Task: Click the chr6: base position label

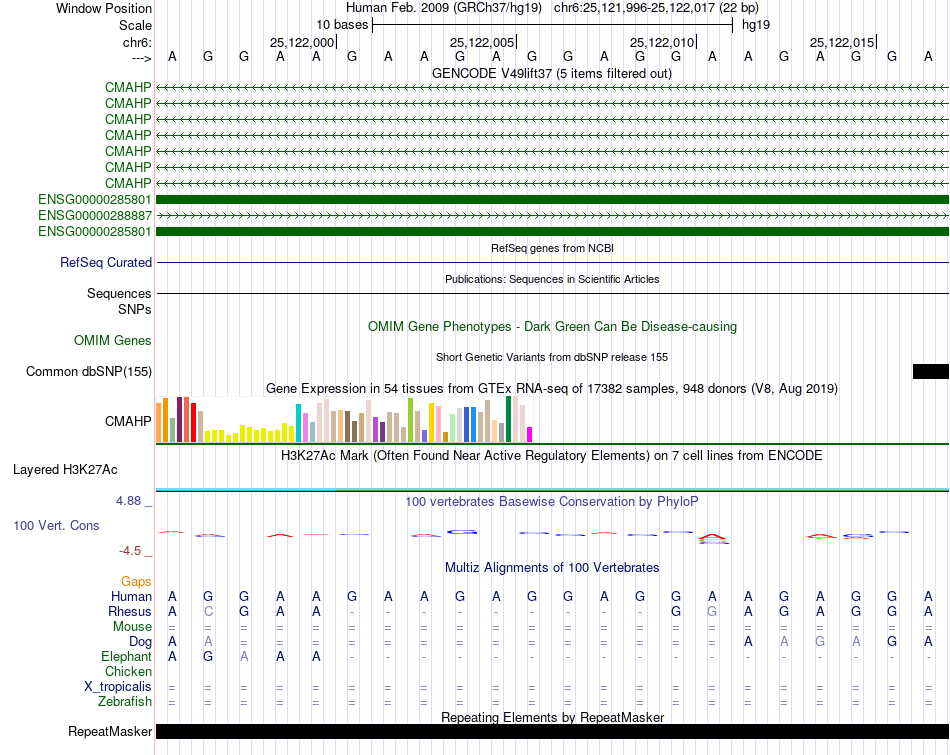Action: 137,42
